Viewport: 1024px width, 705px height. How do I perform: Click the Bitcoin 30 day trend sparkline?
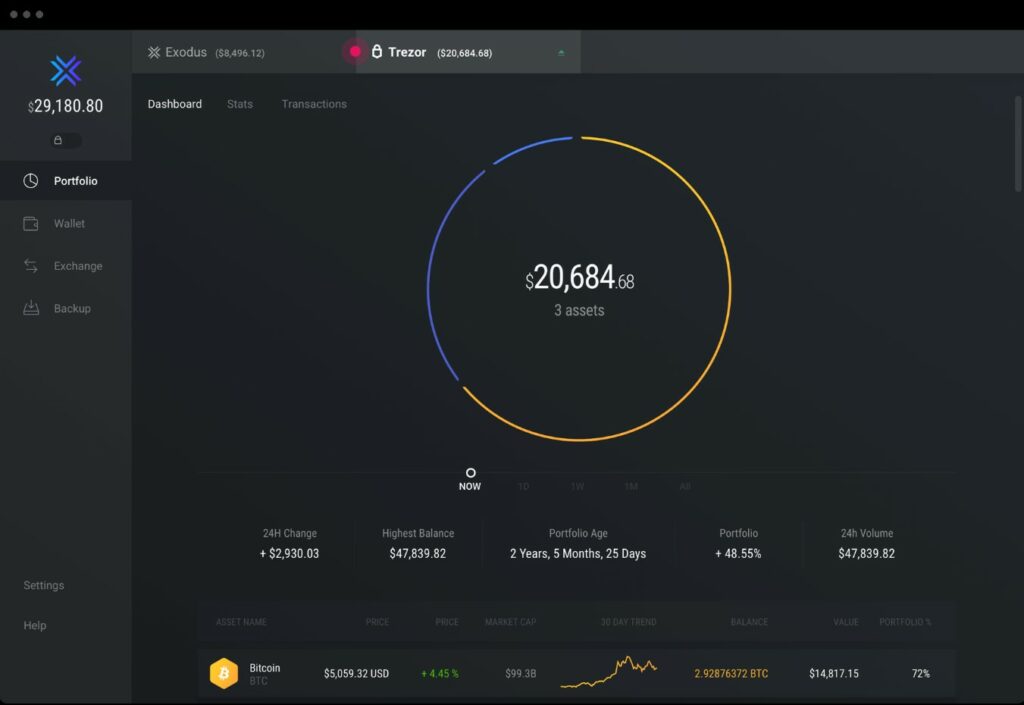coord(609,672)
